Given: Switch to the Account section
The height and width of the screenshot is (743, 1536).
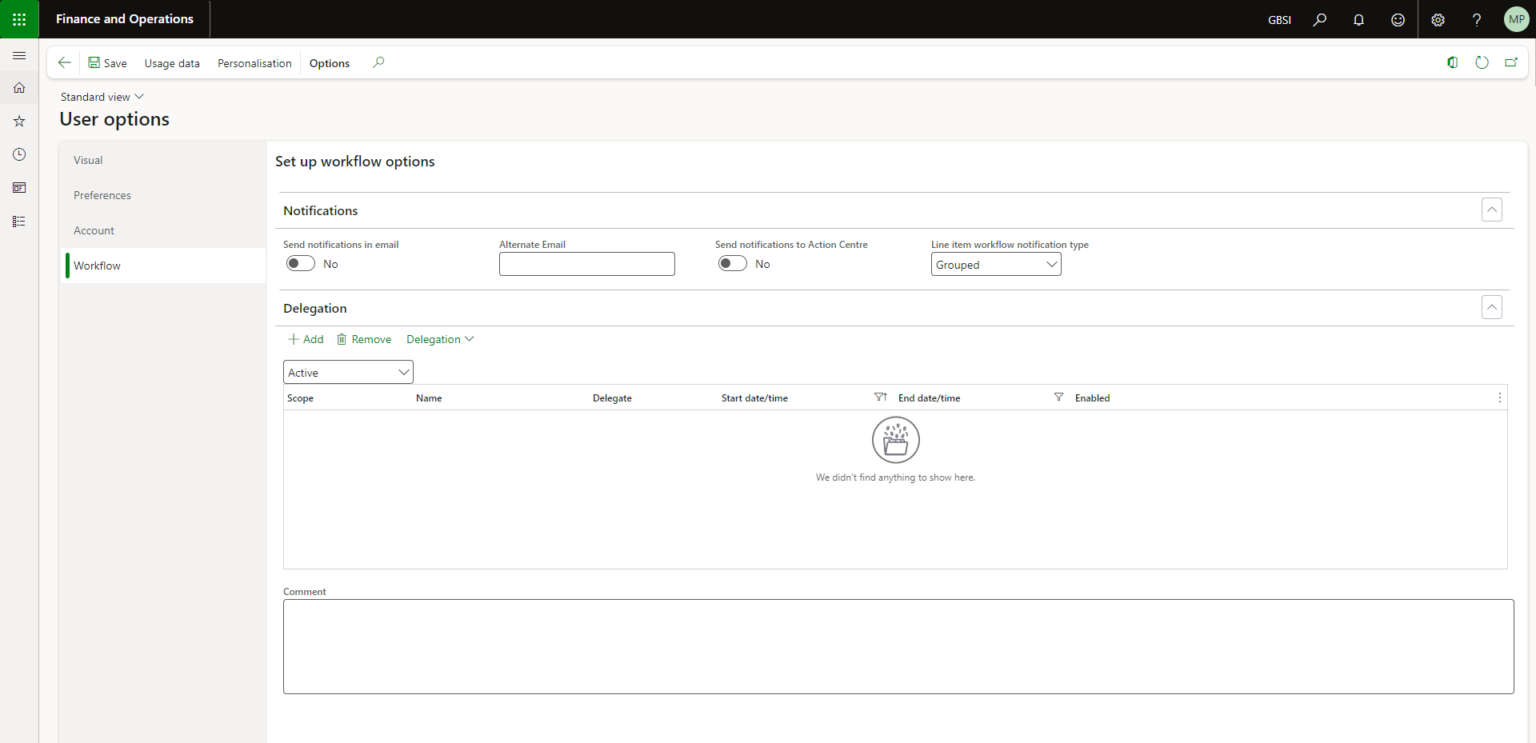Looking at the screenshot, I should (x=93, y=230).
